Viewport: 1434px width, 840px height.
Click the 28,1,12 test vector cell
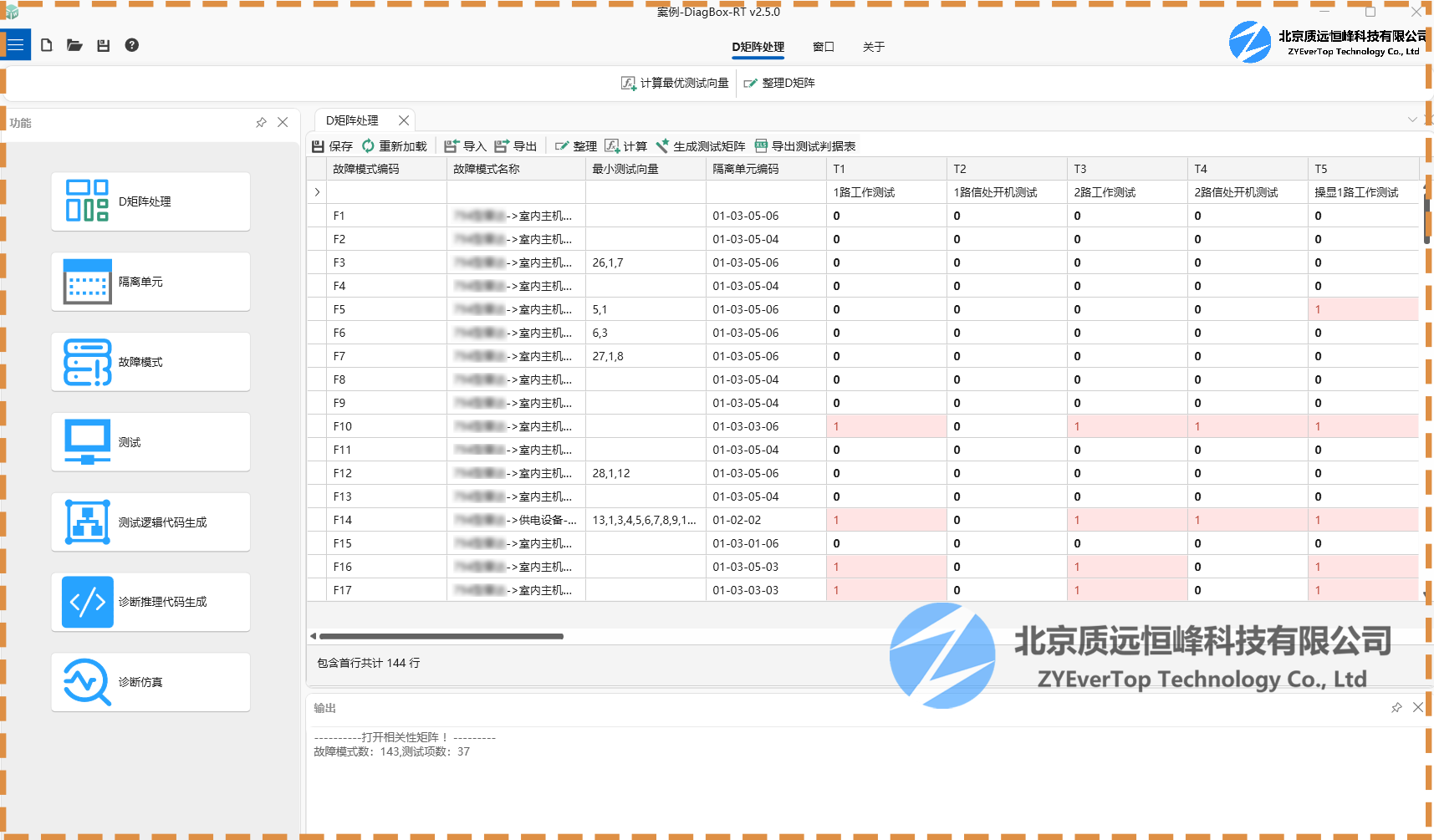click(646, 473)
